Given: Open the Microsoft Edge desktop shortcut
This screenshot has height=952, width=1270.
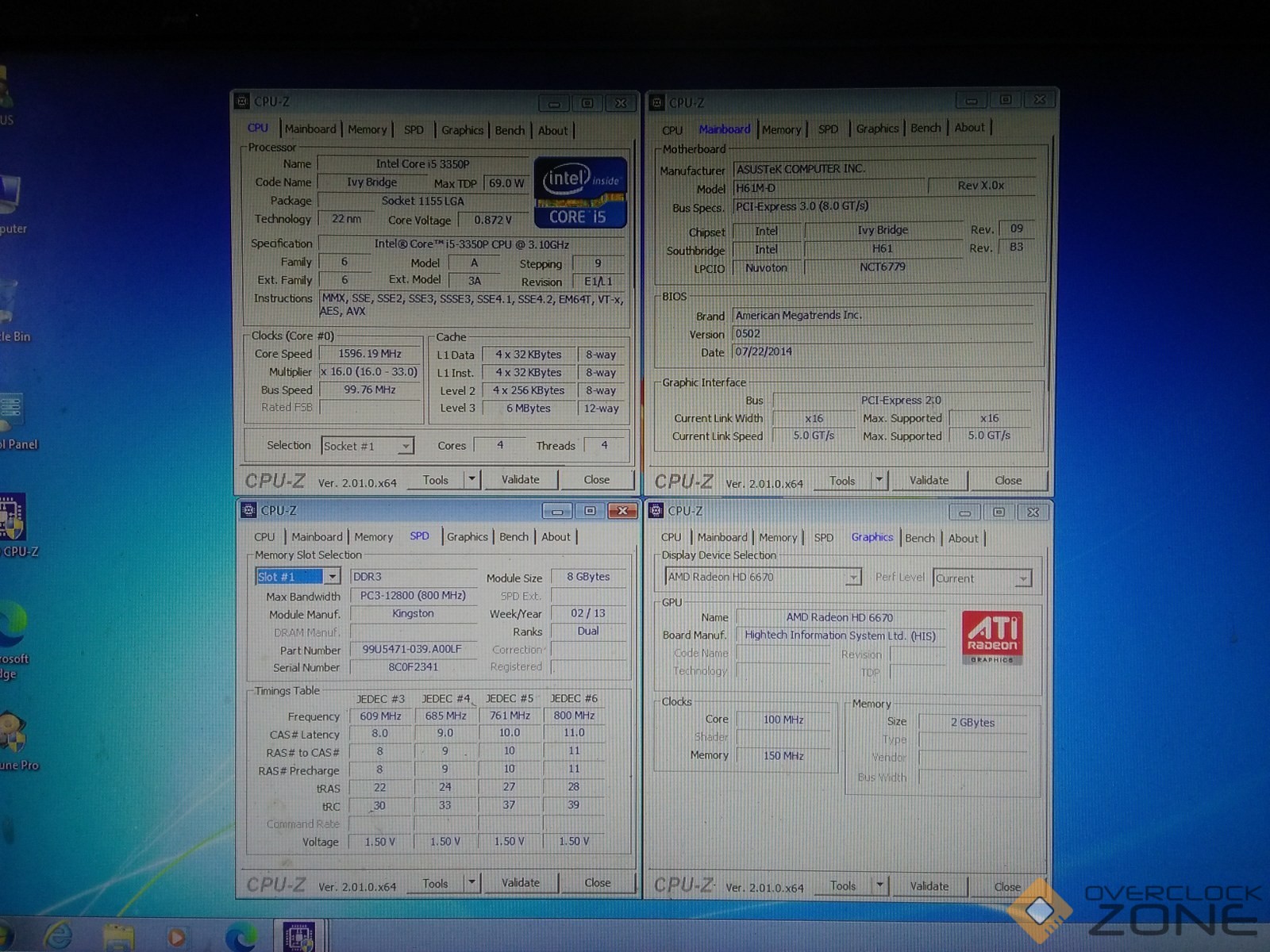Looking at the screenshot, I should 13,639.
